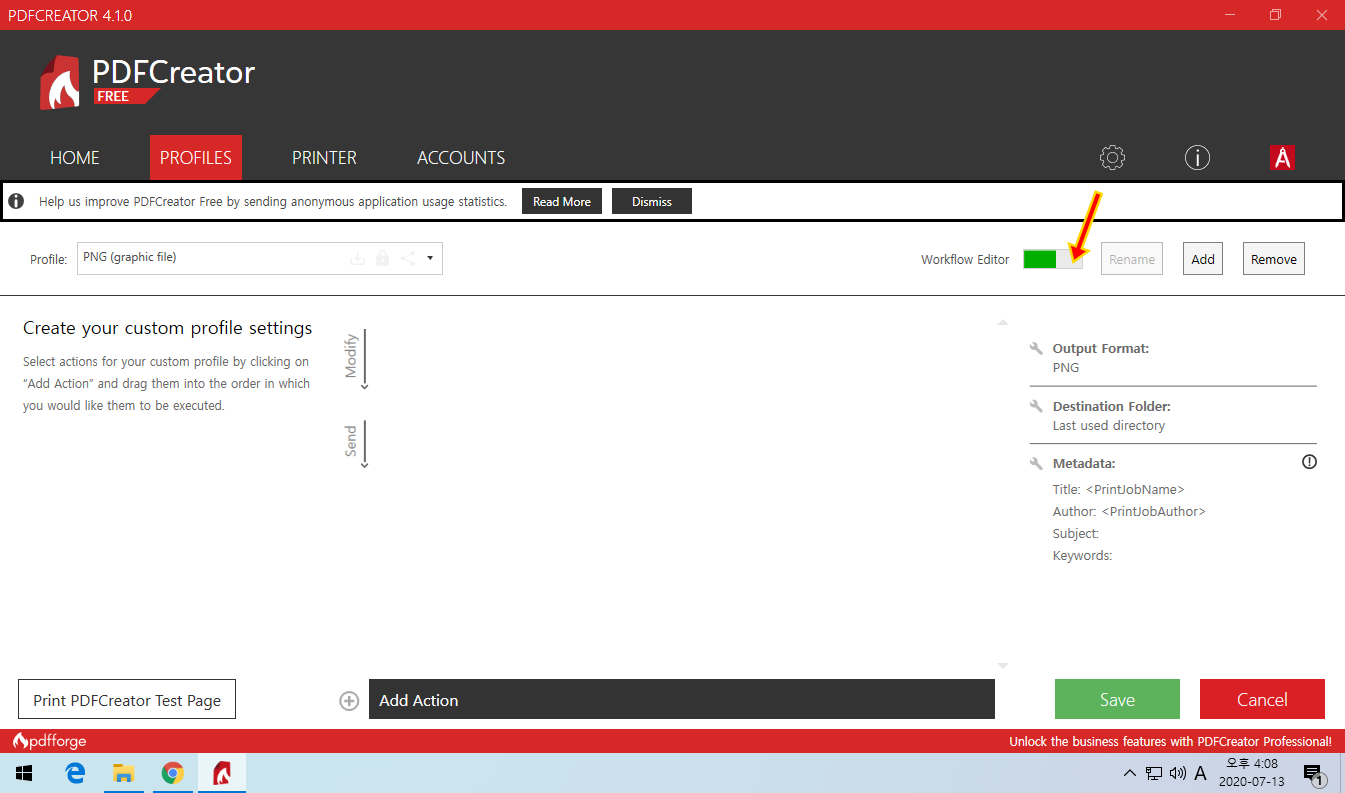The width and height of the screenshot is (1345, 793).
Task: Open the Windows Start menu
Action: 24,773
